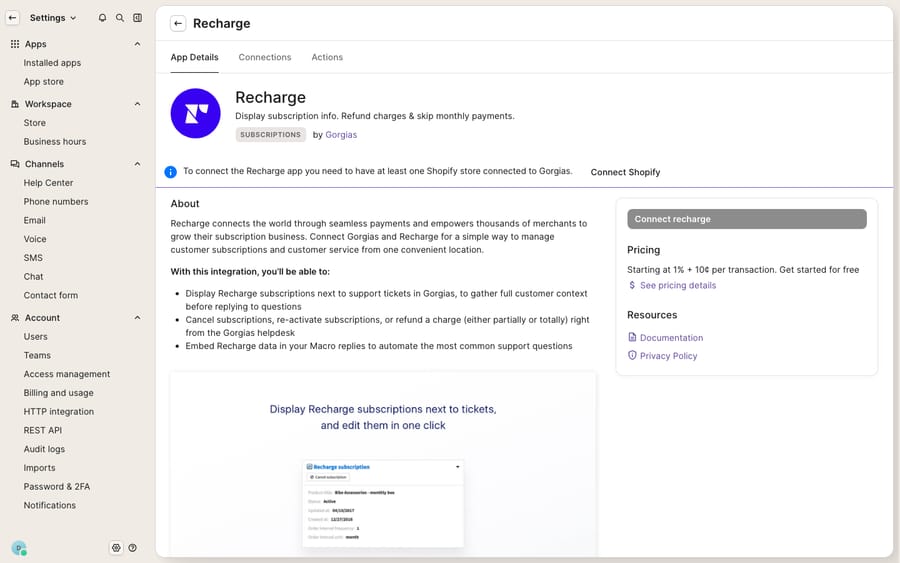Open REST API settings
The image size is (900, 563).
42,430
